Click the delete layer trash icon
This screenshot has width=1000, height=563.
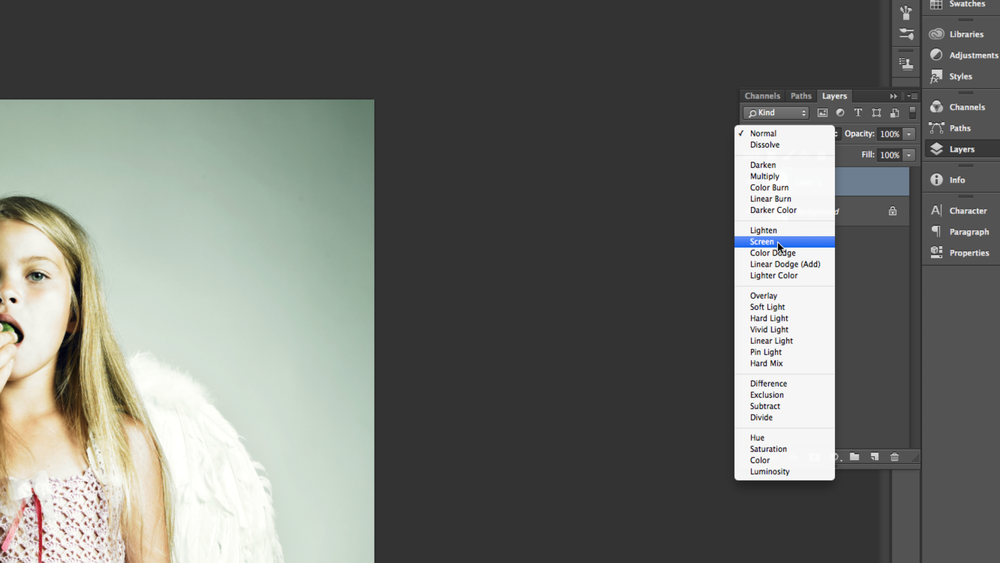coord(894,457)
